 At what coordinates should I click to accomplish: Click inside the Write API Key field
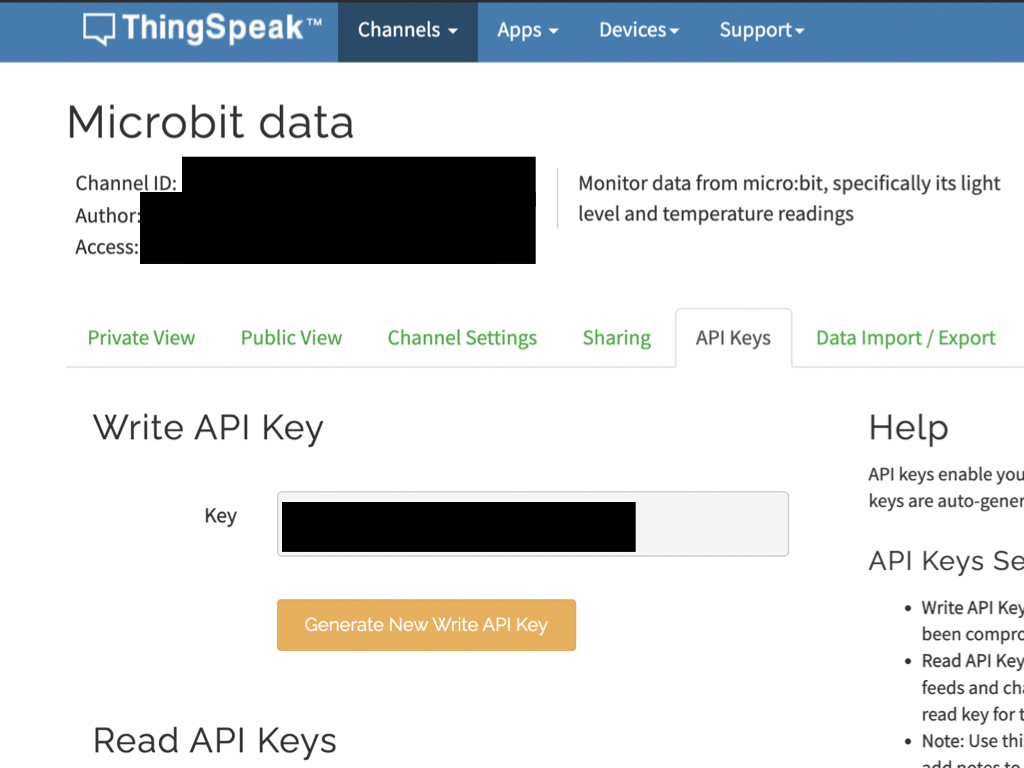533,524
